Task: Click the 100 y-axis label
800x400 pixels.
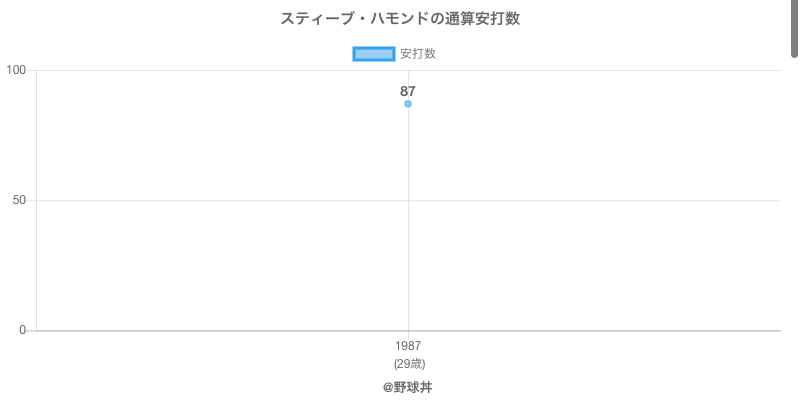Action: point(16,70)
